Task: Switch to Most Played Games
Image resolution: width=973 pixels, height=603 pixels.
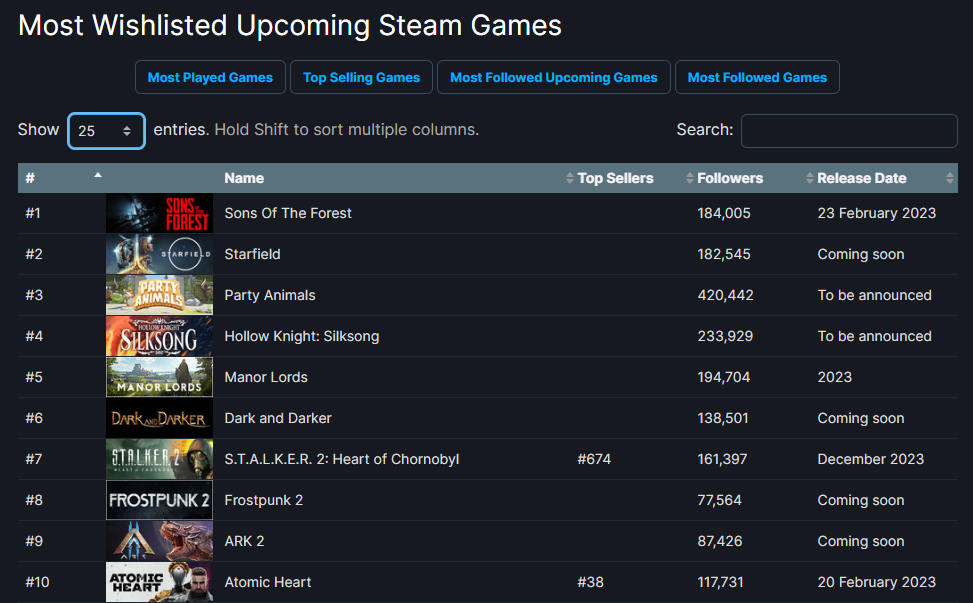Action: point(210,77)
